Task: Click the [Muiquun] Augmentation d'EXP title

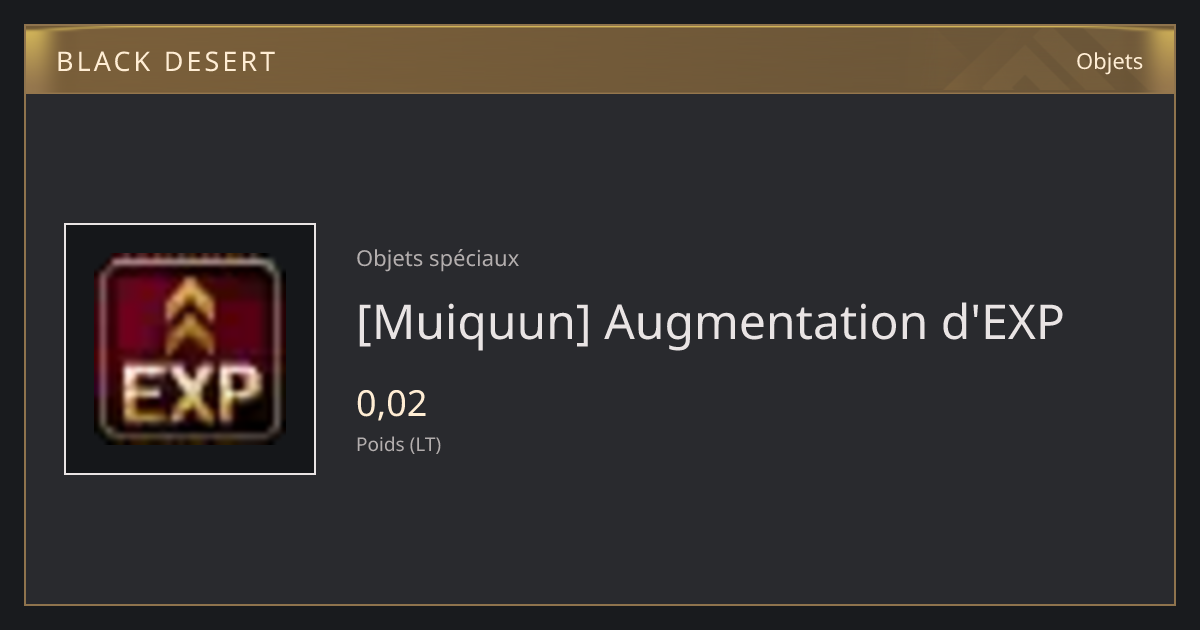Action: tap(710, 323)
